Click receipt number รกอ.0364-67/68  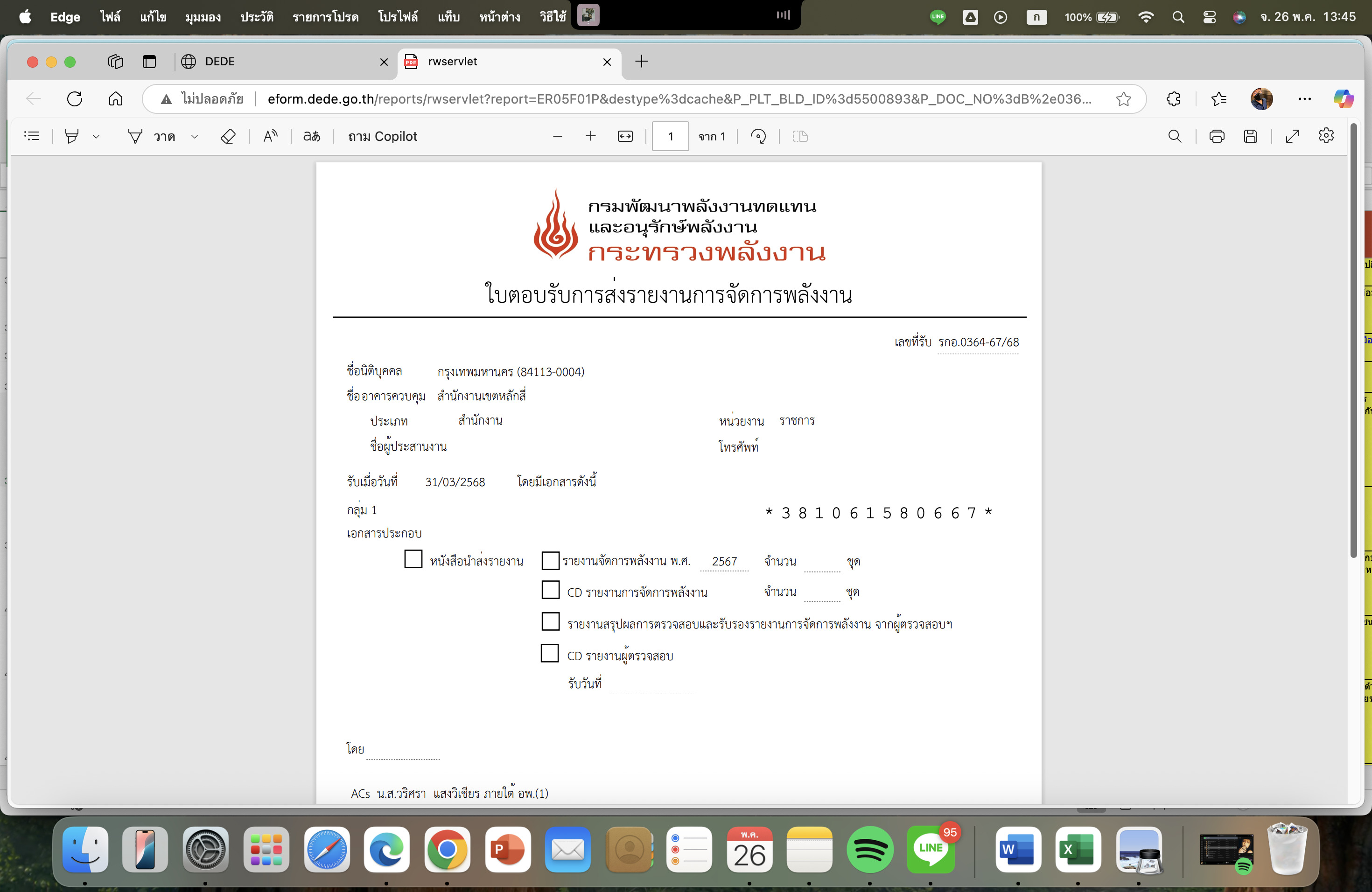click(978, 342)
